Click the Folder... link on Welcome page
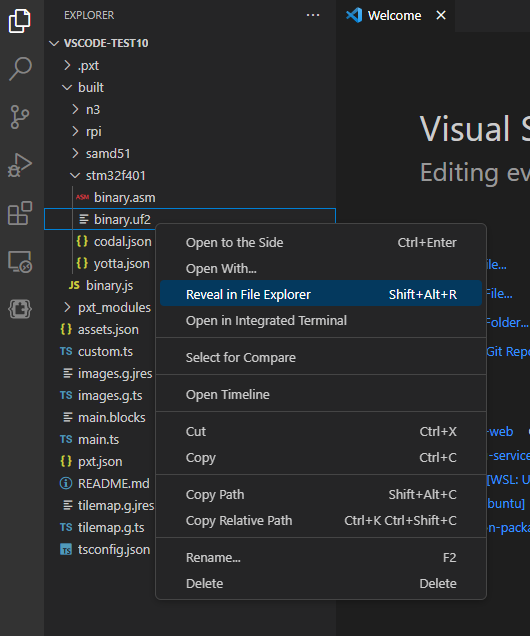This screenshot has width=530, height=636. coord(507,322)
